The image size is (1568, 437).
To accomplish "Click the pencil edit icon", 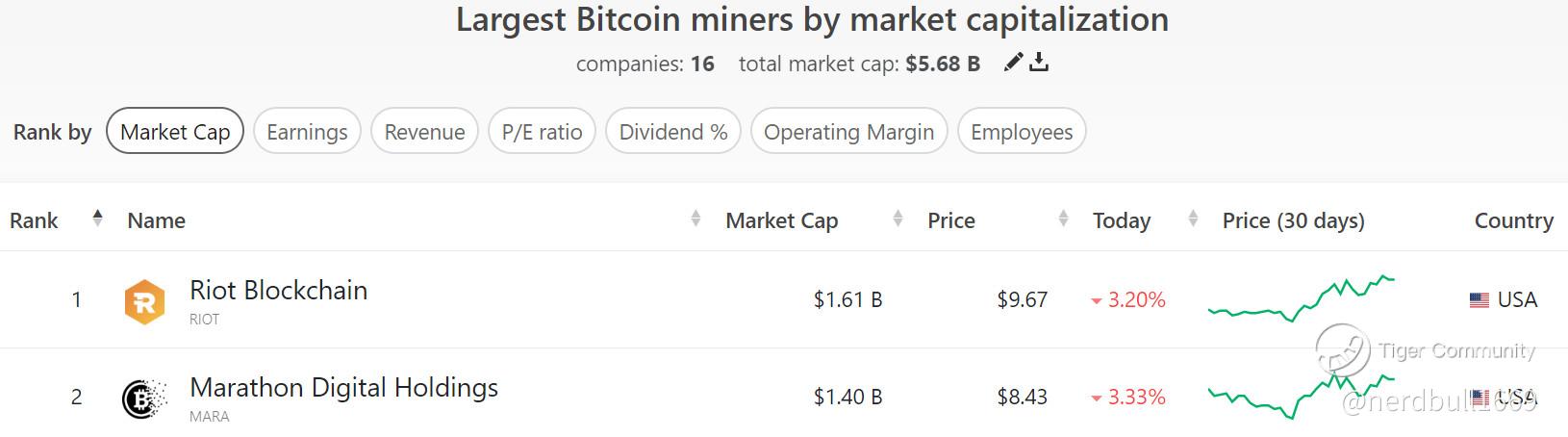I will (x=1013, y=63).
